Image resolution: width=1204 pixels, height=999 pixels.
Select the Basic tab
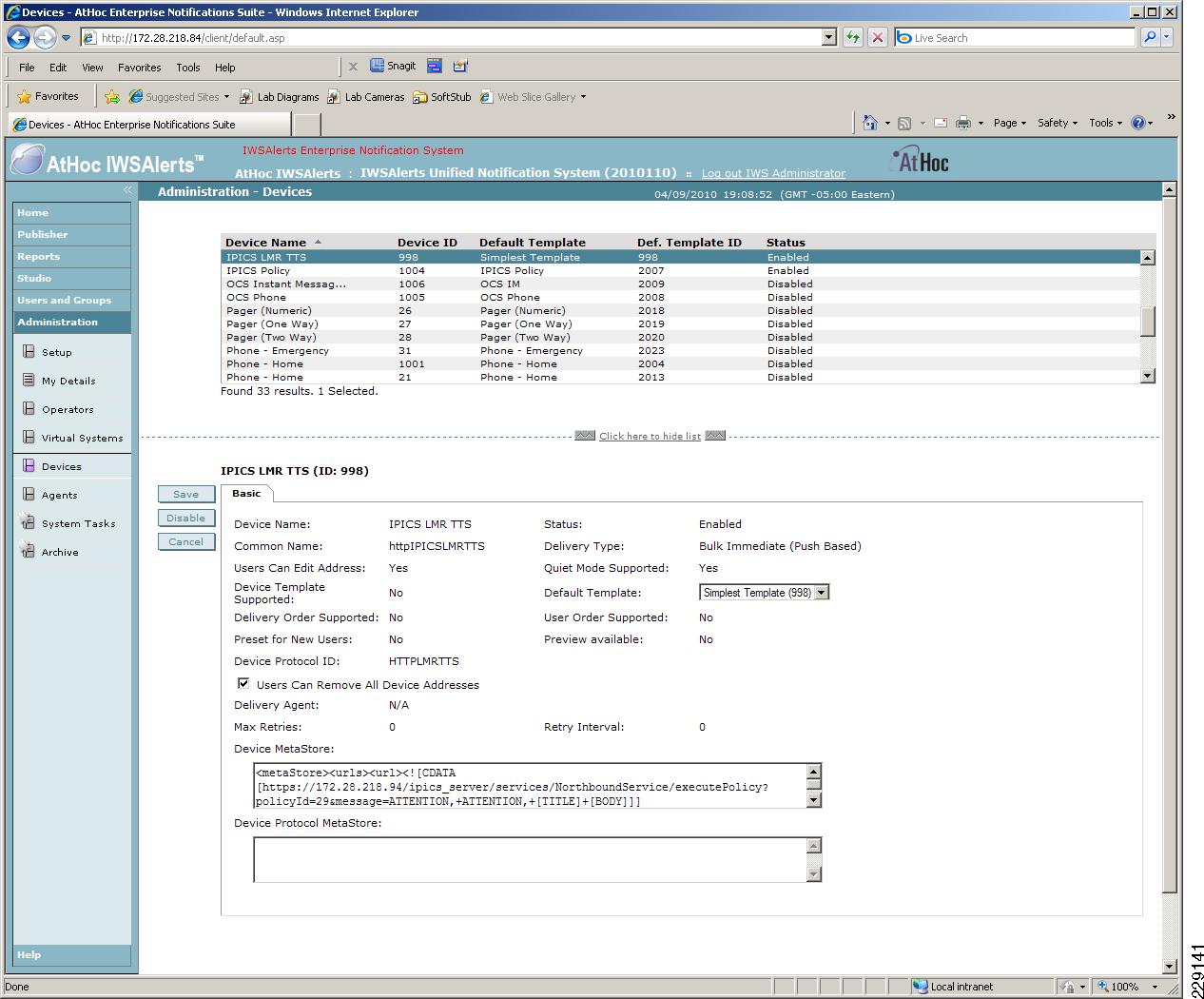(246, 493)
